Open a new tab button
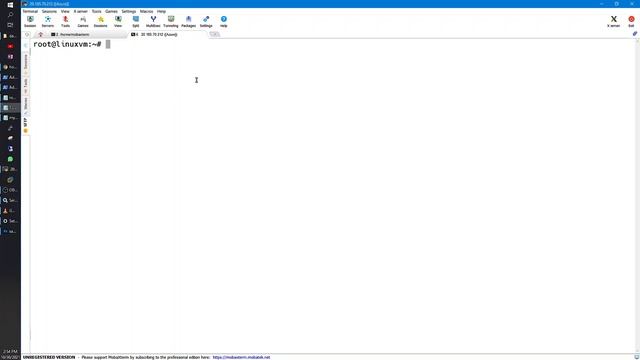Image resolution: width=640 pixels, height=360 pixels. tap(214, 34)
